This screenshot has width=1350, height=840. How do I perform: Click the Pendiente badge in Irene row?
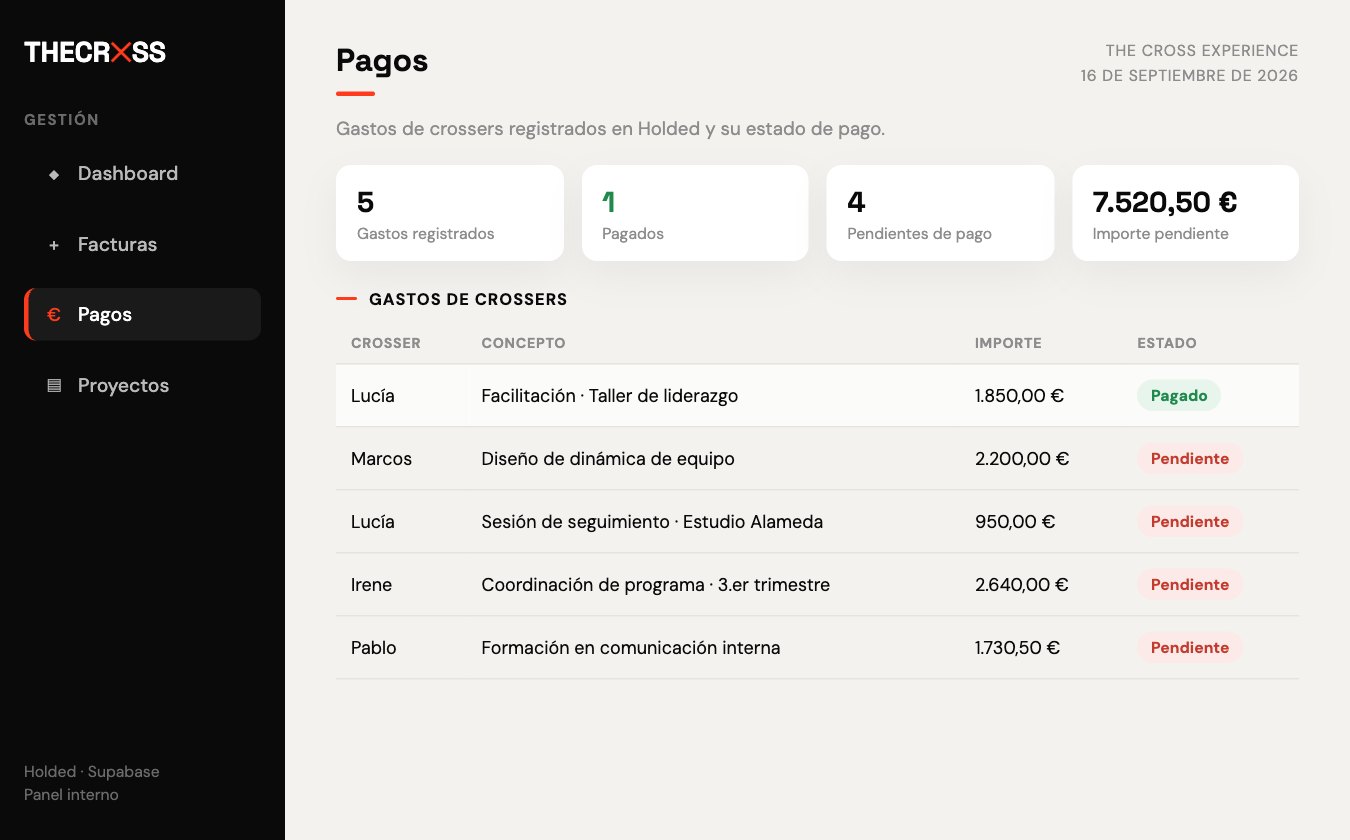1190,585
